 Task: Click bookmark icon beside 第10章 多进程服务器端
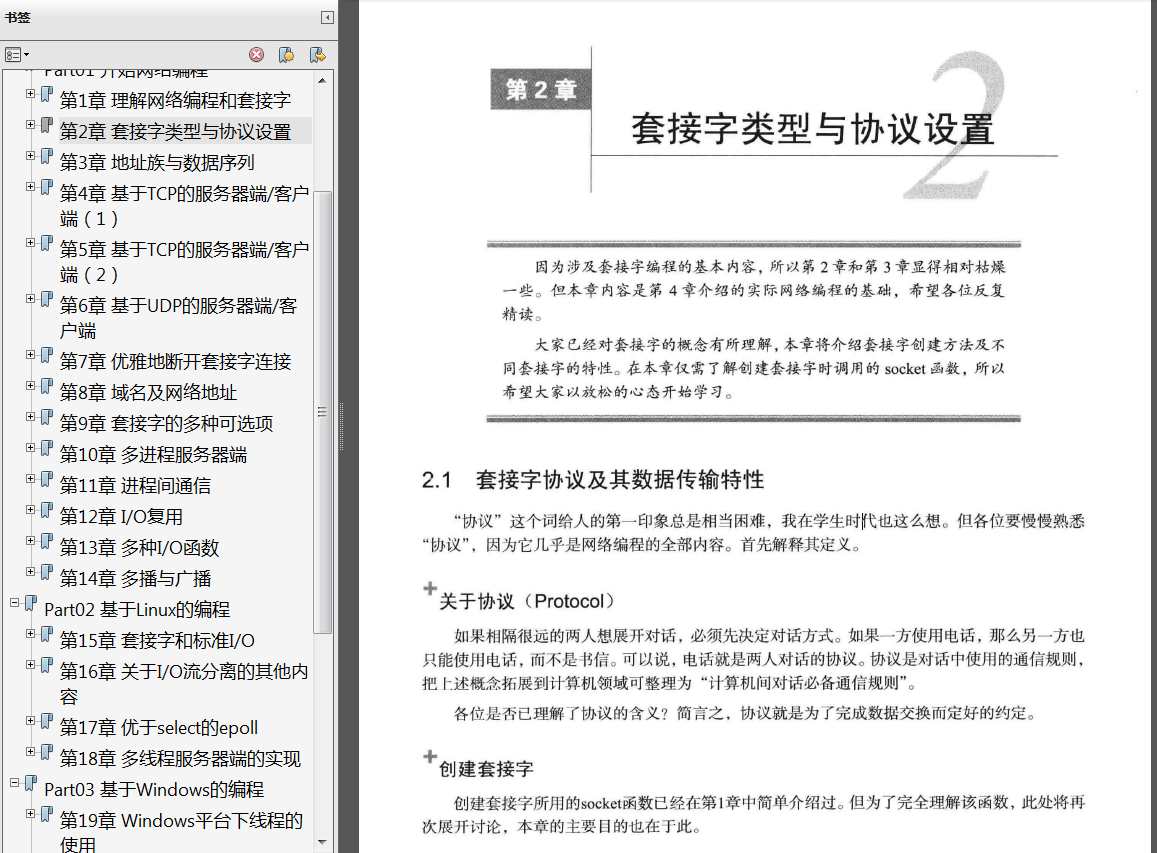(46, 449)
